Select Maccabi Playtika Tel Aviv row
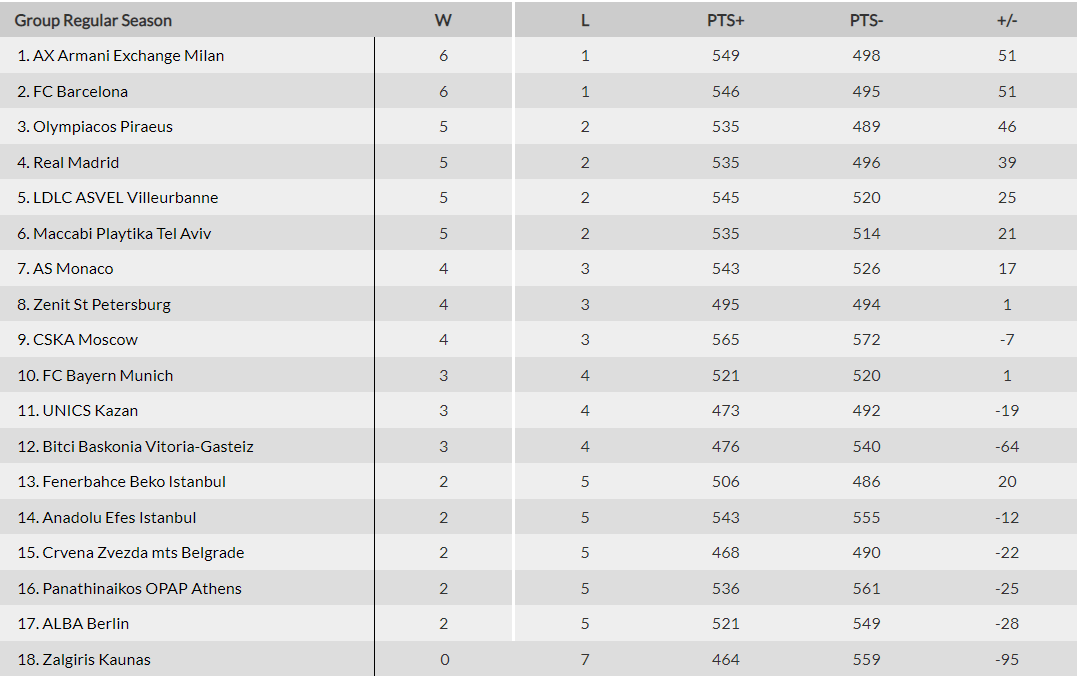Viewport: 1077px width, 682px height. (x=122, y=234)
